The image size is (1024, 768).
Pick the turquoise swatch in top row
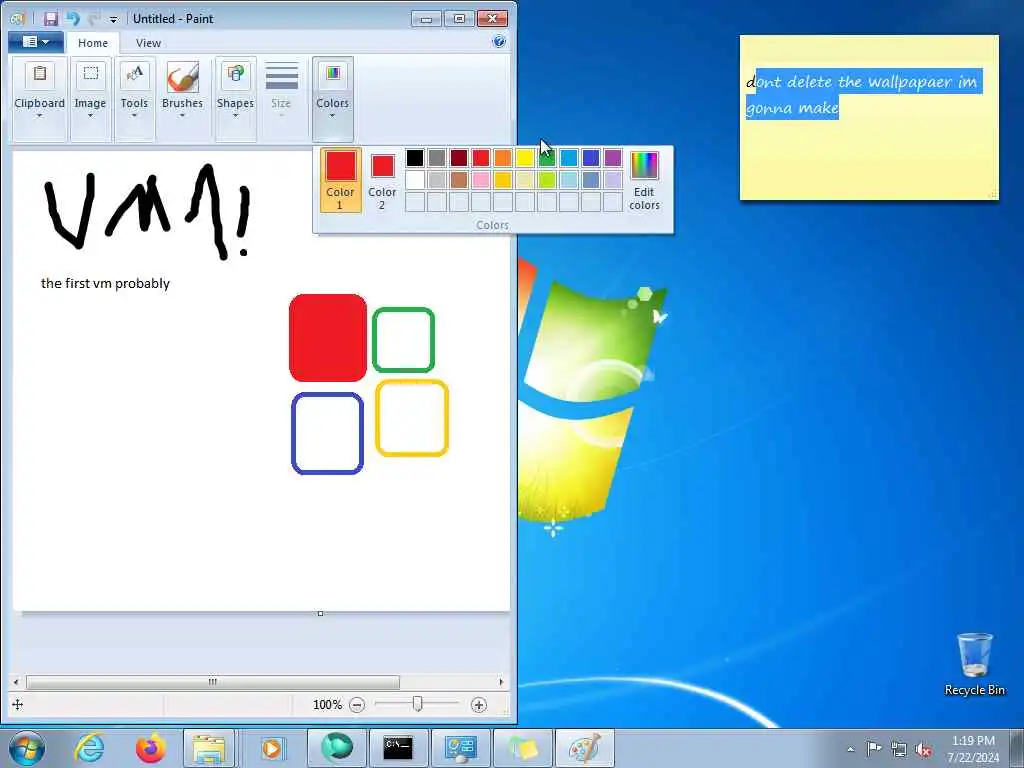click(x=569, y=157)
